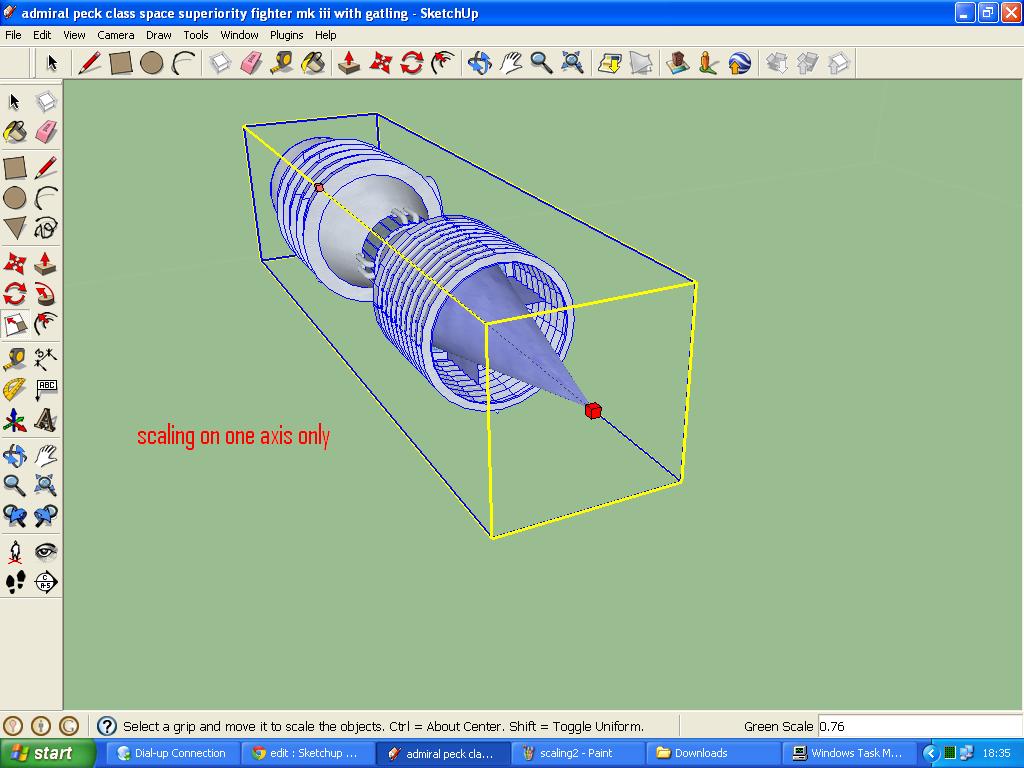Pick the Line pencil in horizontal toolbar
The image size is (1024, 768).
(x=89, y=63)
